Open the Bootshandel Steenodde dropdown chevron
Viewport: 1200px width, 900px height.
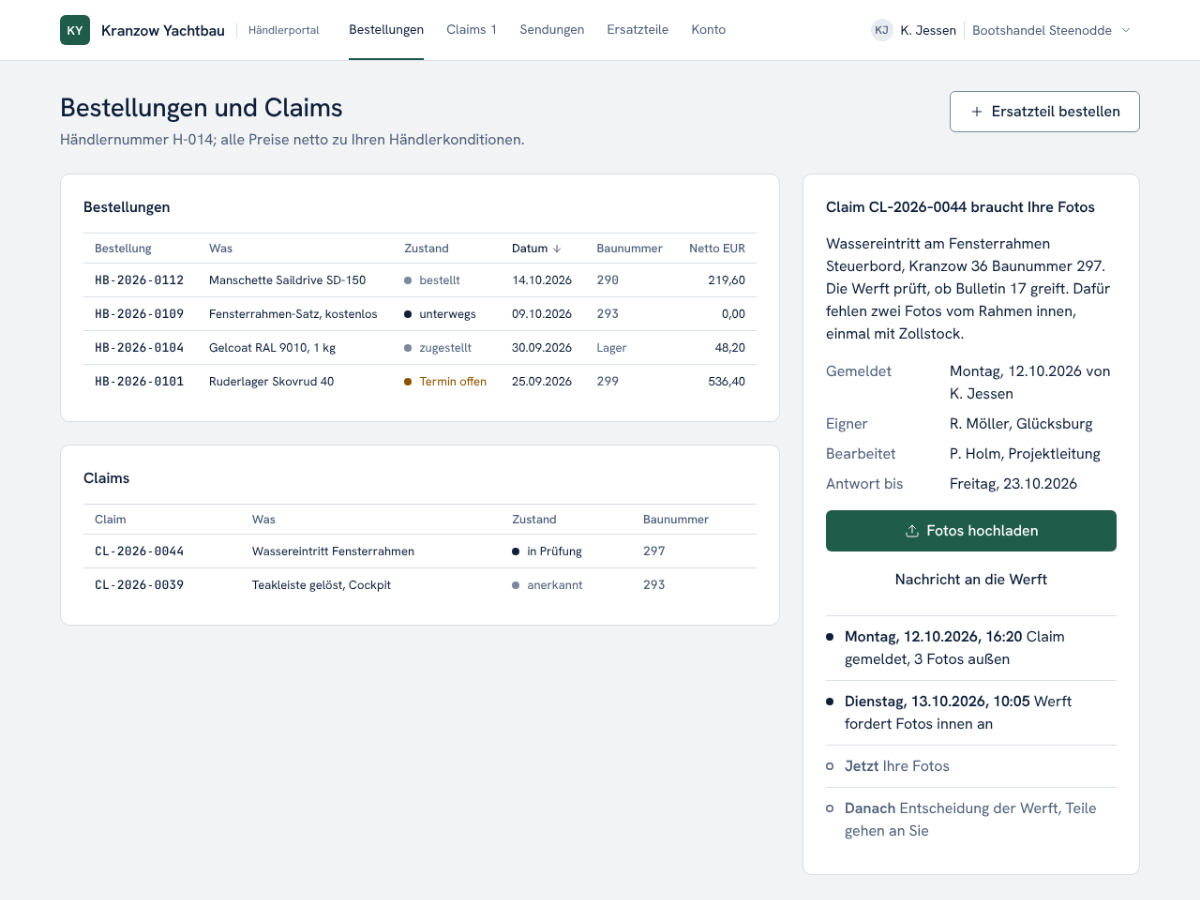1126,30
